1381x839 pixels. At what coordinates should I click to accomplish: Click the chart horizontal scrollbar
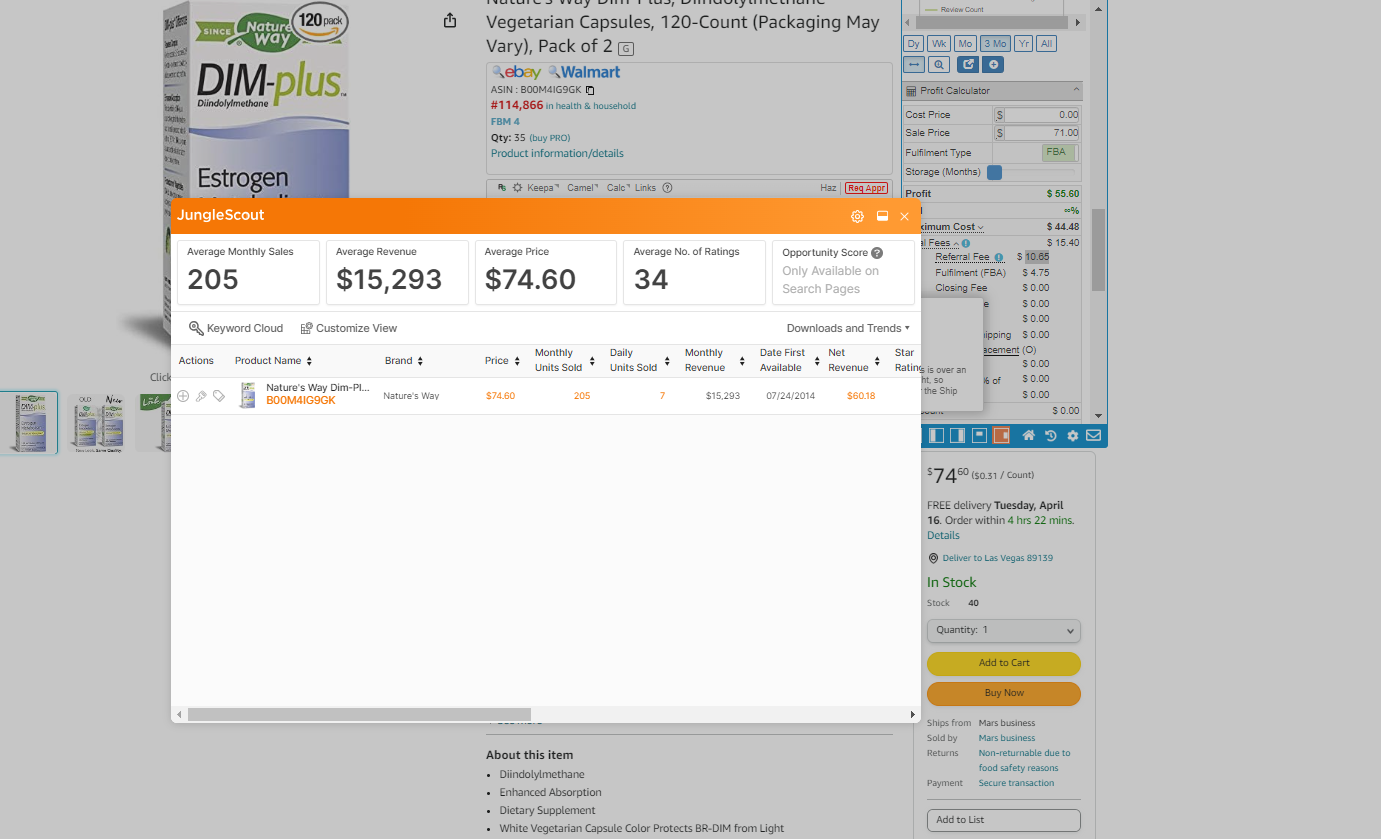(993, 22)
